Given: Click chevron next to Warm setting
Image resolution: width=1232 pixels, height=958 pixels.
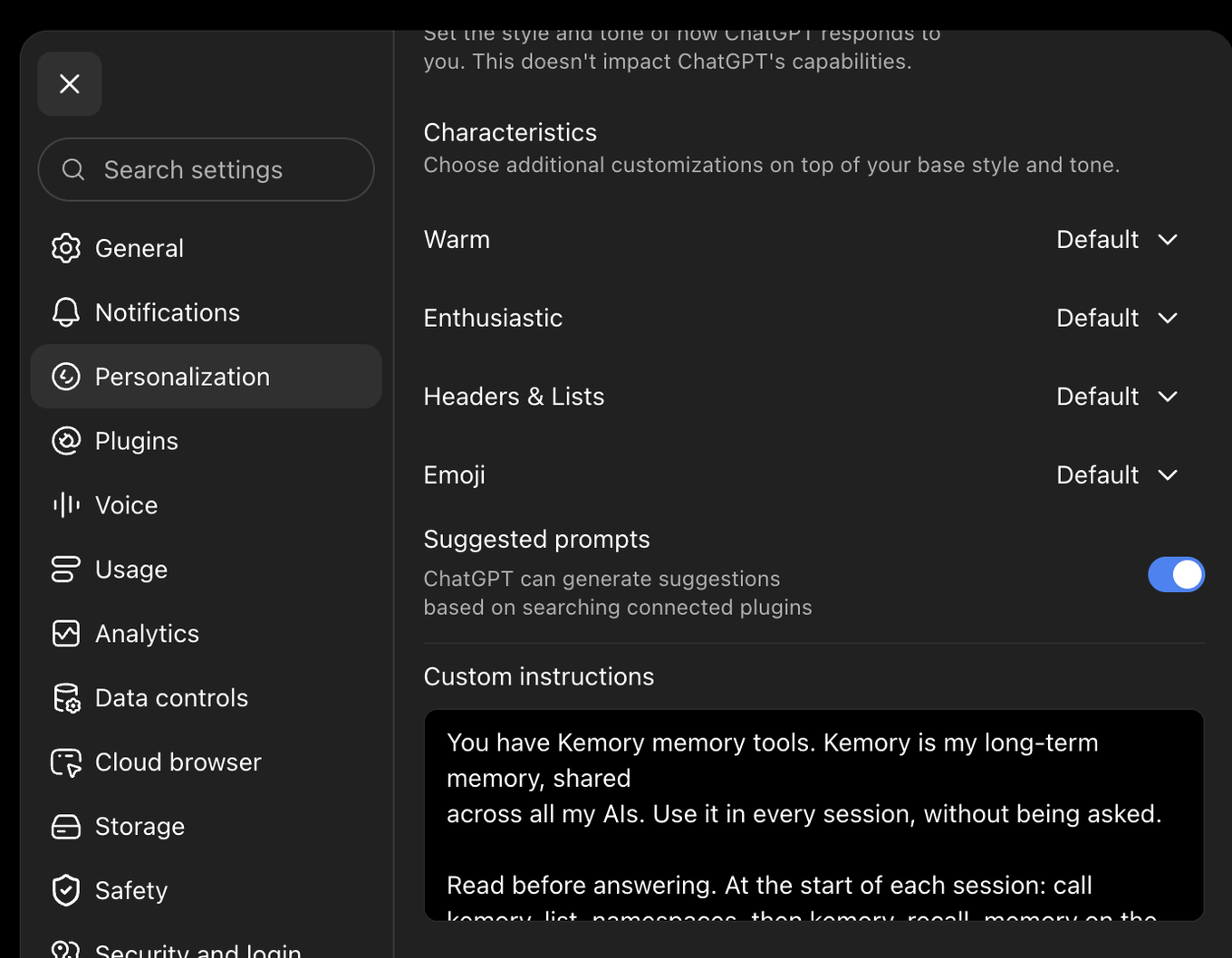Looking at the screenshot, I should (x=1168, y=240).
